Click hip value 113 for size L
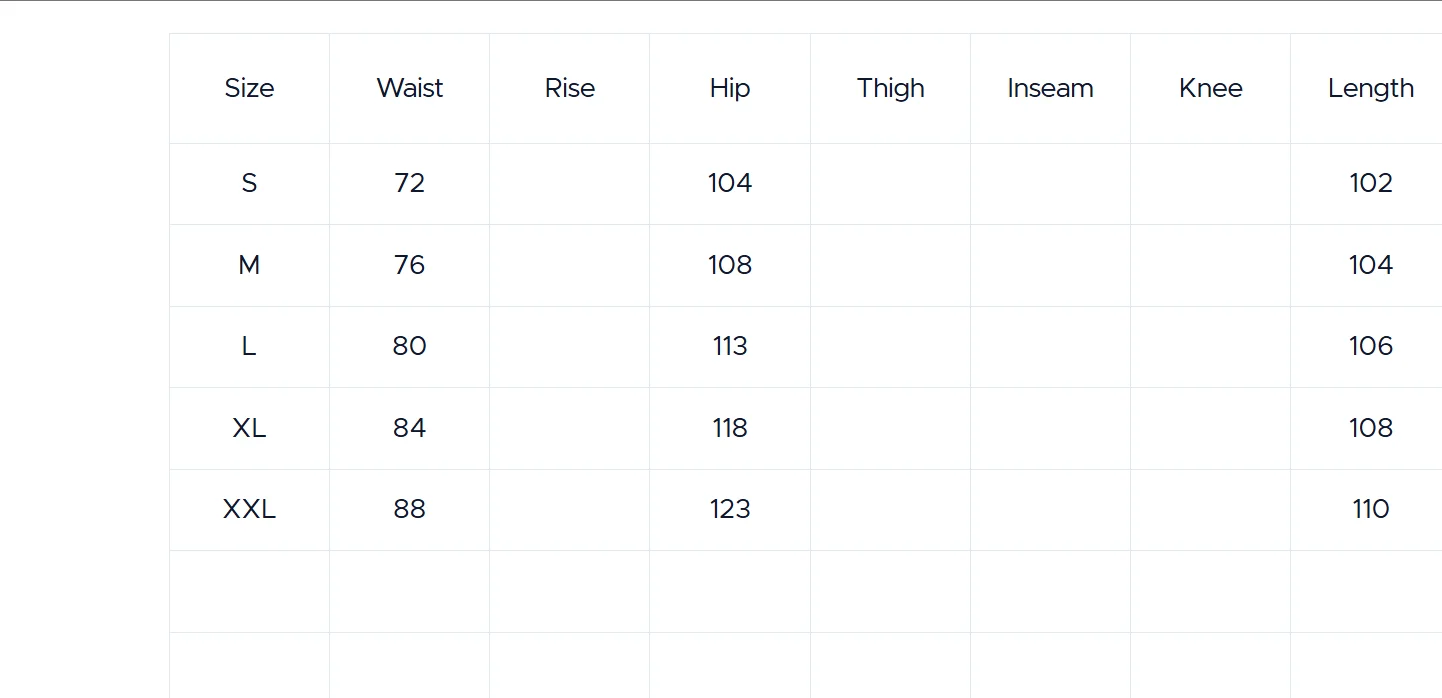This screenshot has height=698, width=1442. click(x=730, y=346)
